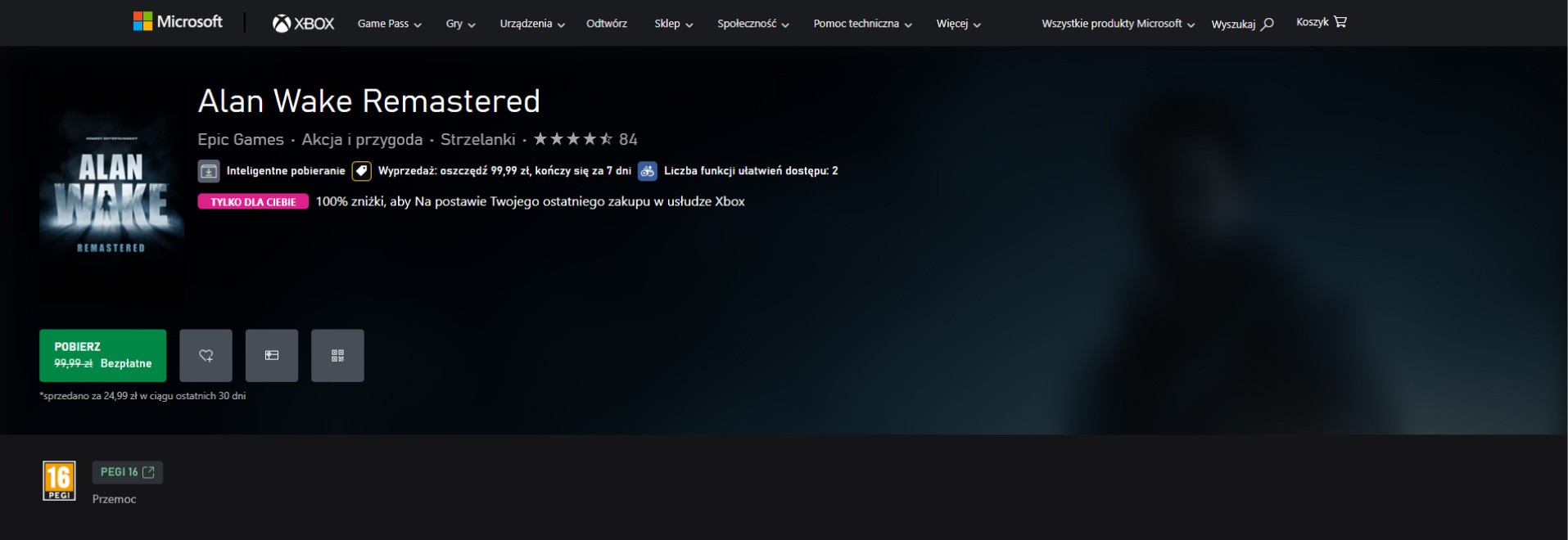Open the Wyszukaj search
Image resolution: width=1568 pixels, height=540 pixels.
pyautogui.click(x=1242, y=24)
